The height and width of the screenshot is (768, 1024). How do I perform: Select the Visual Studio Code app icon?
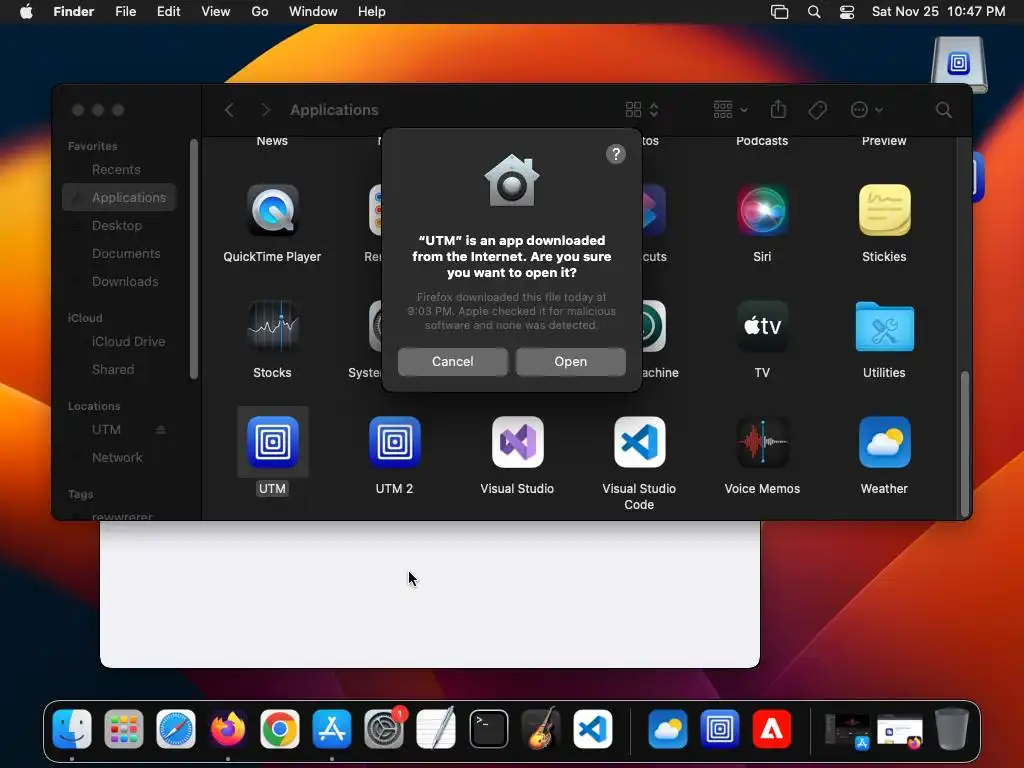pos(639,442)
